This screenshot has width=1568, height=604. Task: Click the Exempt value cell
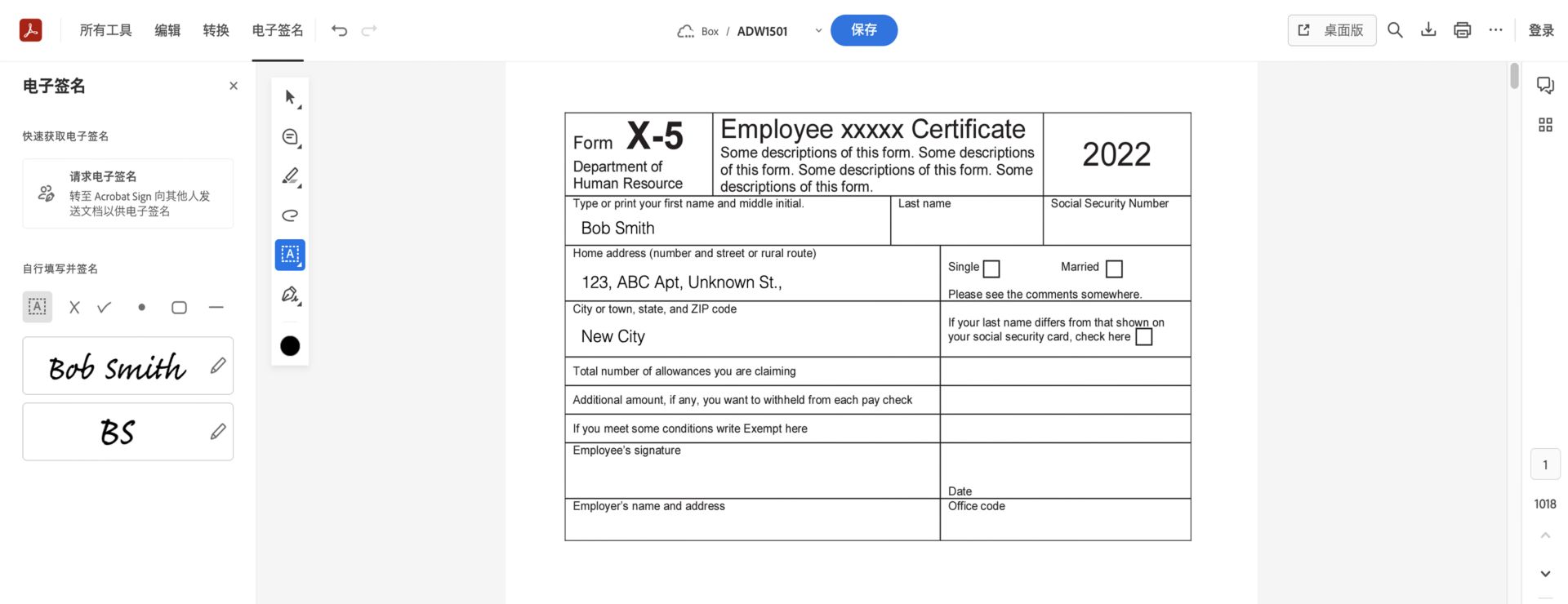click(x=1066, y=429)
